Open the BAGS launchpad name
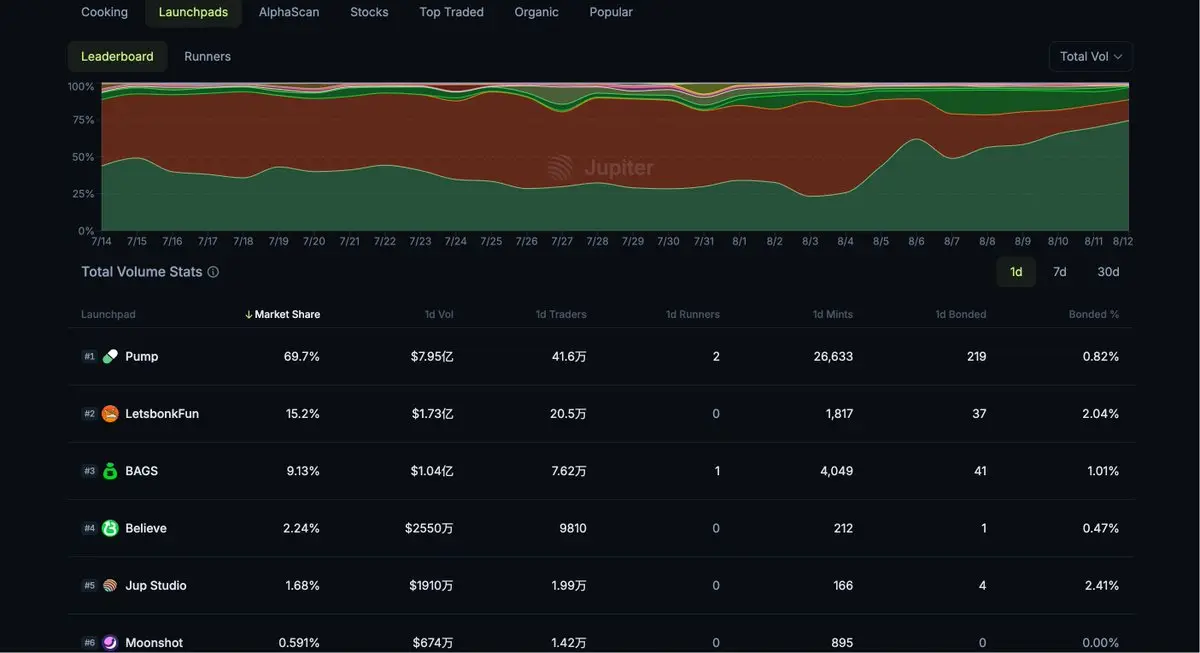1200x653 pixels. tap(141, 471)
